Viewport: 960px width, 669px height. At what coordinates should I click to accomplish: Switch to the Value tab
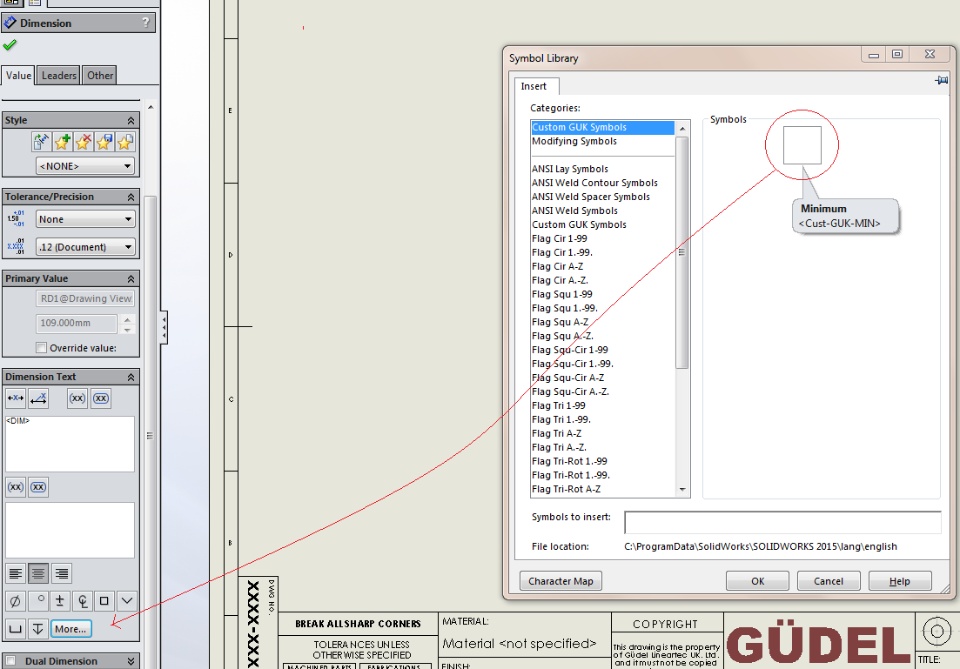pyautogui.click(x=18, y=75)
